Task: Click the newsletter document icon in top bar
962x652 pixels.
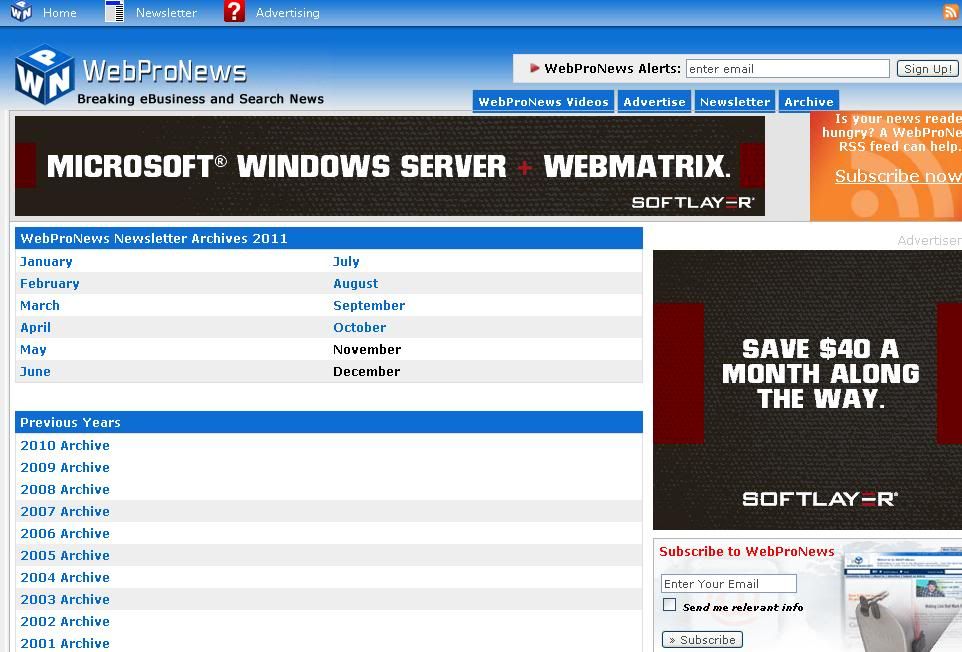Action: (114, 11)
